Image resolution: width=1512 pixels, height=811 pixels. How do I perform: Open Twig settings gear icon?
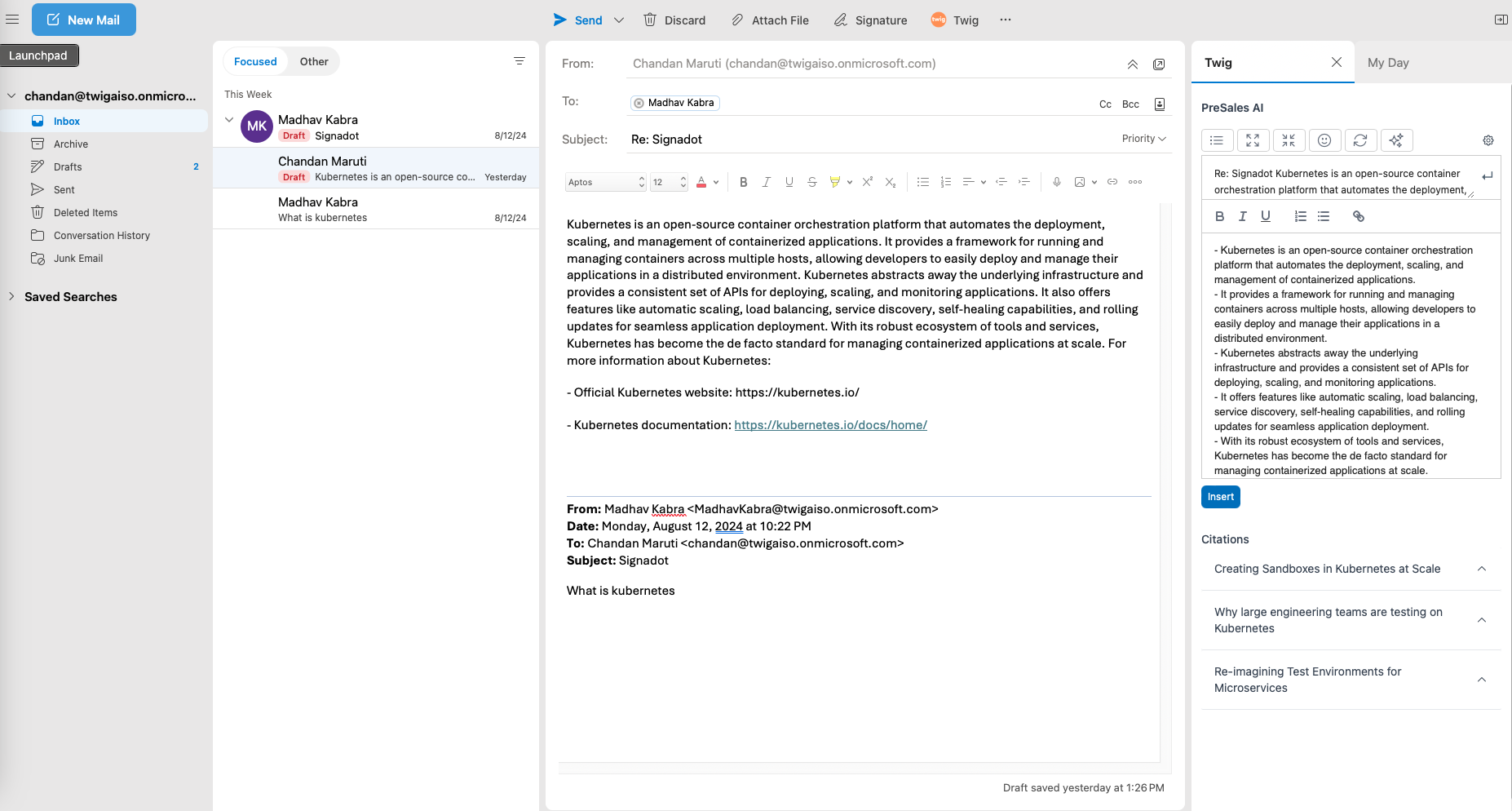click(1488, 140)
